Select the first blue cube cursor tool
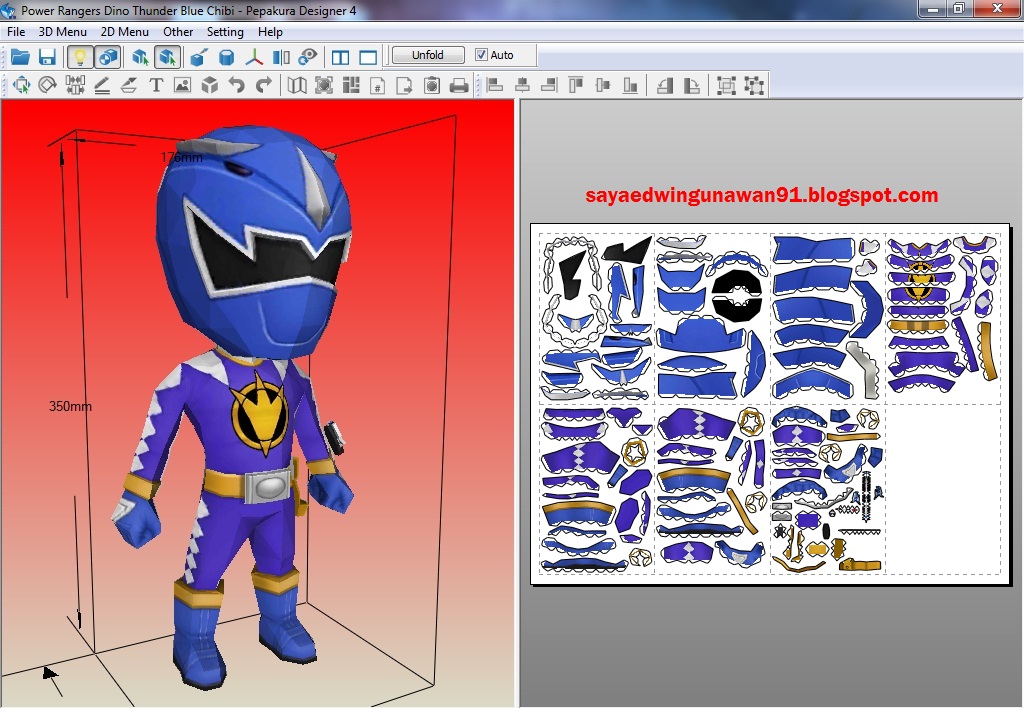Image resolution: width=1024 pixels, height=708 pixels. [140, 57]
